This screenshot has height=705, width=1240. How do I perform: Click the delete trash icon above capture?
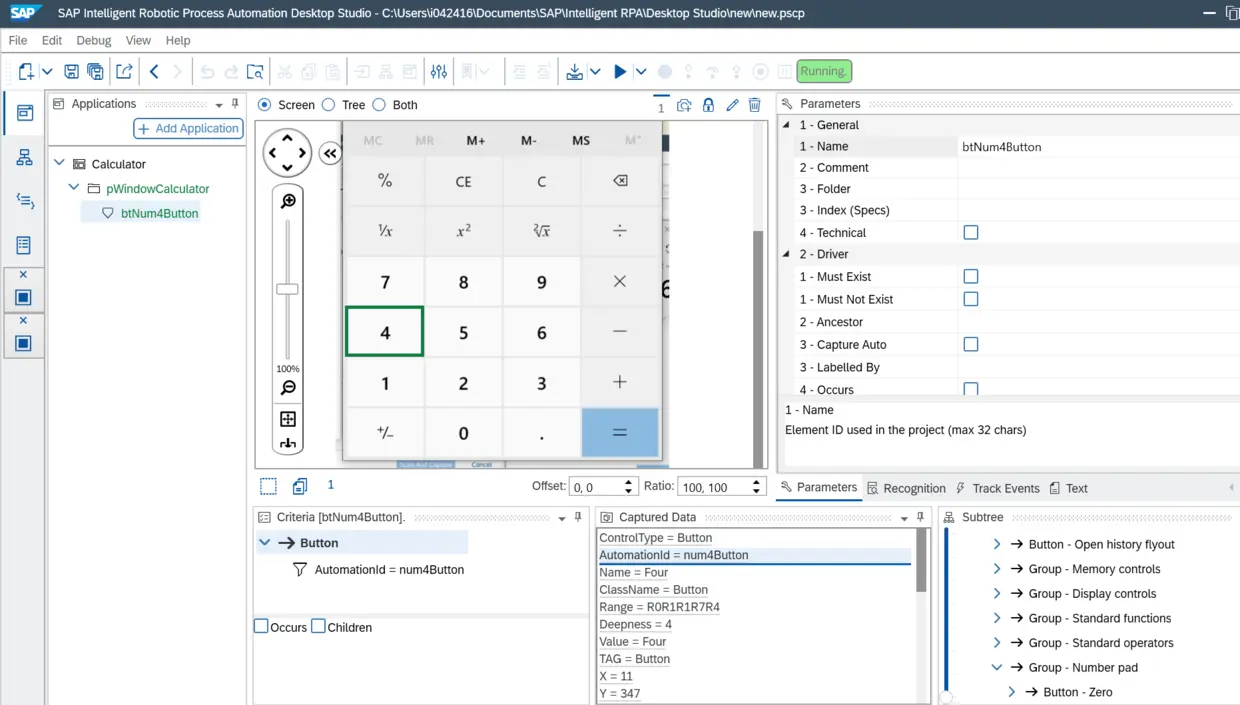click(755, 105)
